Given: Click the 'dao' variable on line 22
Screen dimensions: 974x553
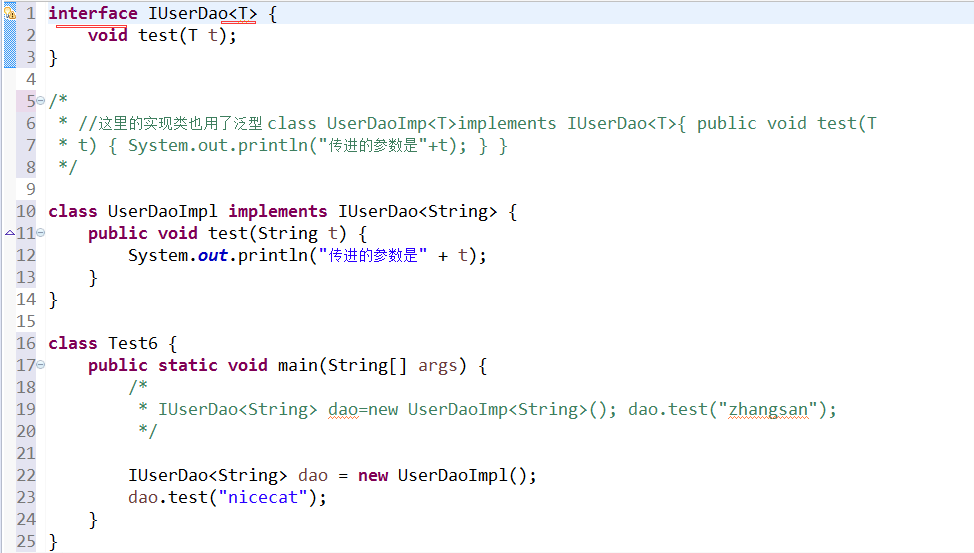Looking at the screenshot, I should click(312, 475).
